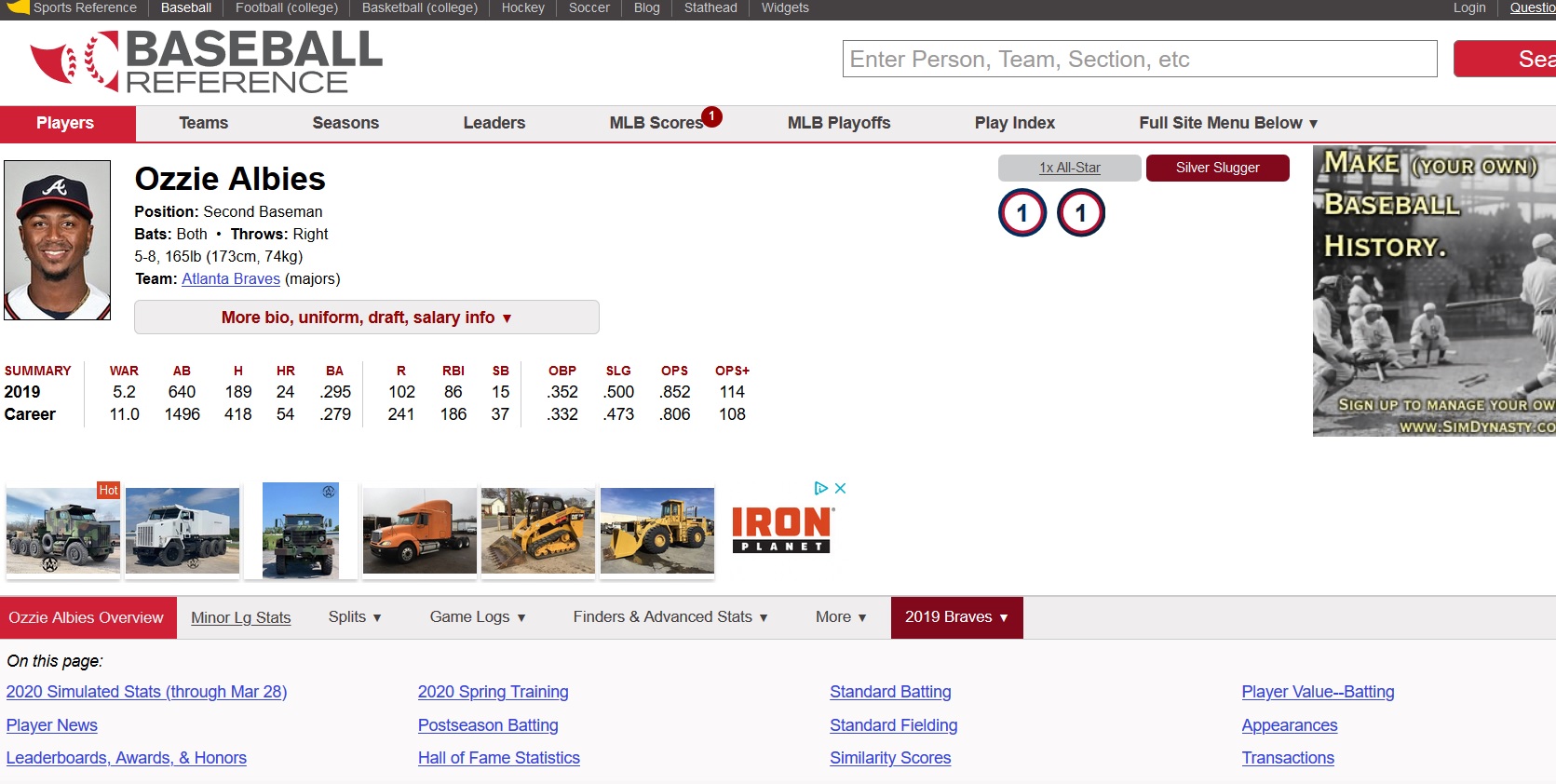Open the Seasons tab
1556x784 pixels.
tap(345, 123)
